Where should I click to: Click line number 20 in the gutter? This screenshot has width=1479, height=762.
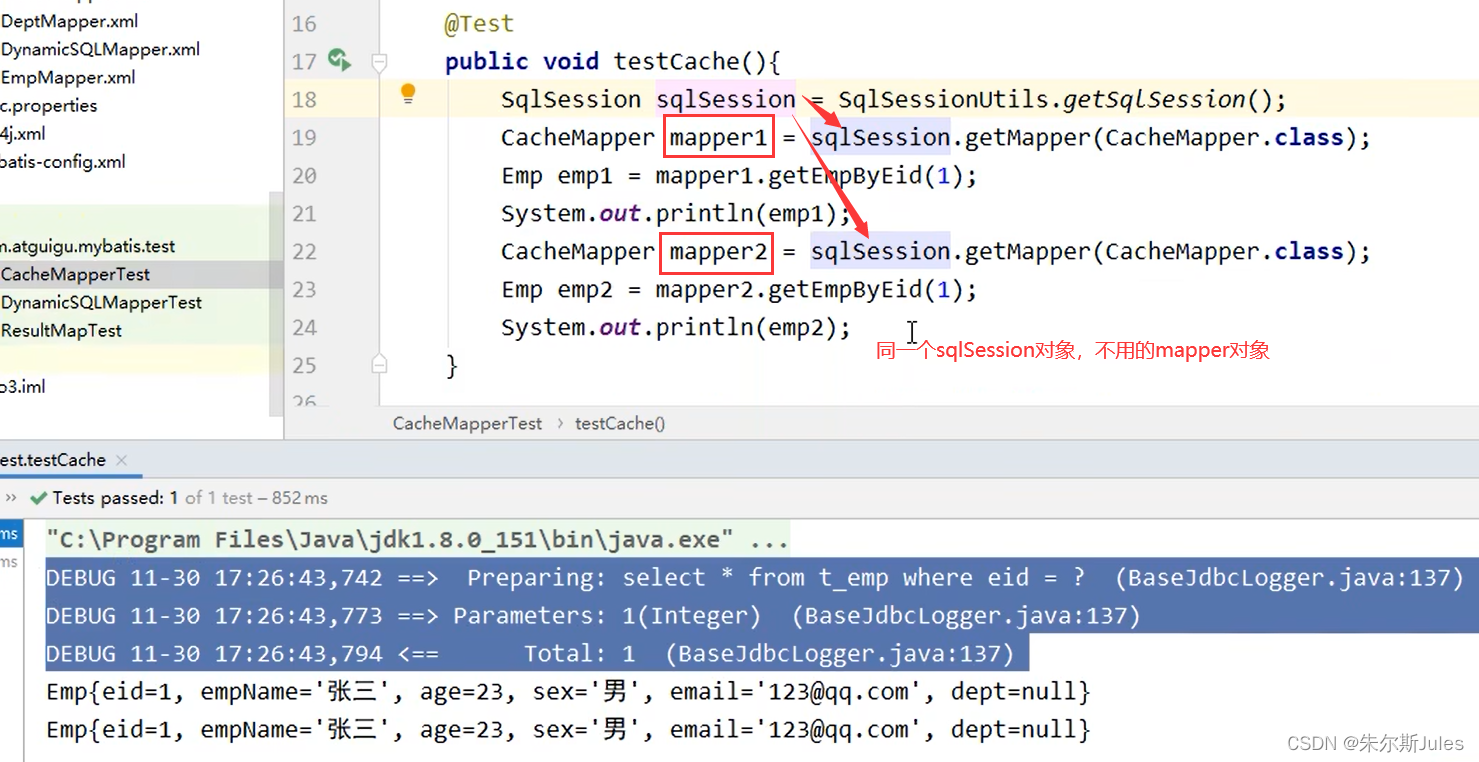coord(304,176)
